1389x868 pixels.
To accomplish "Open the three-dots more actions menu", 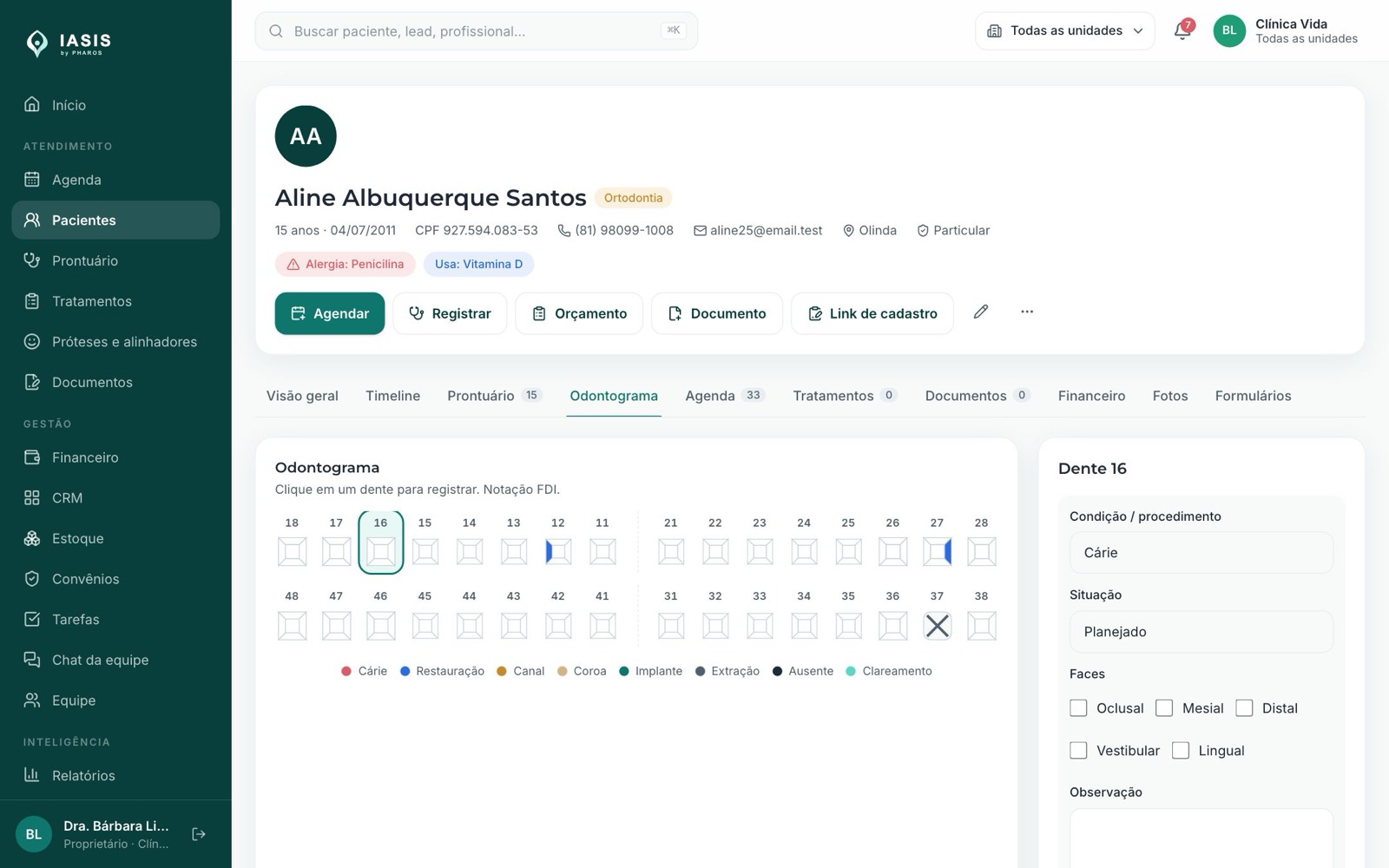I will pos(1027,312).
